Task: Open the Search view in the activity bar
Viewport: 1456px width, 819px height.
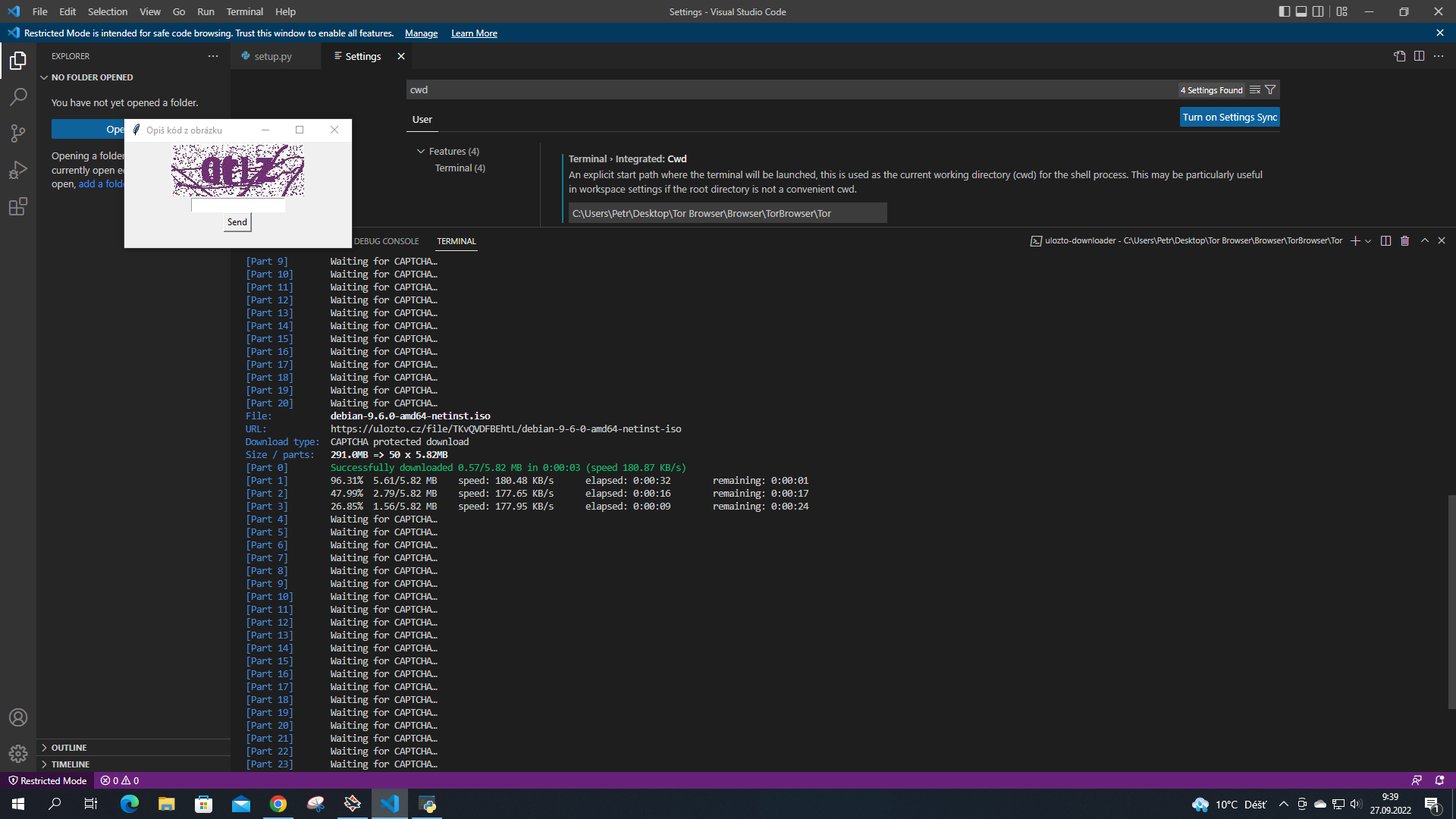Action: [18, 97]
